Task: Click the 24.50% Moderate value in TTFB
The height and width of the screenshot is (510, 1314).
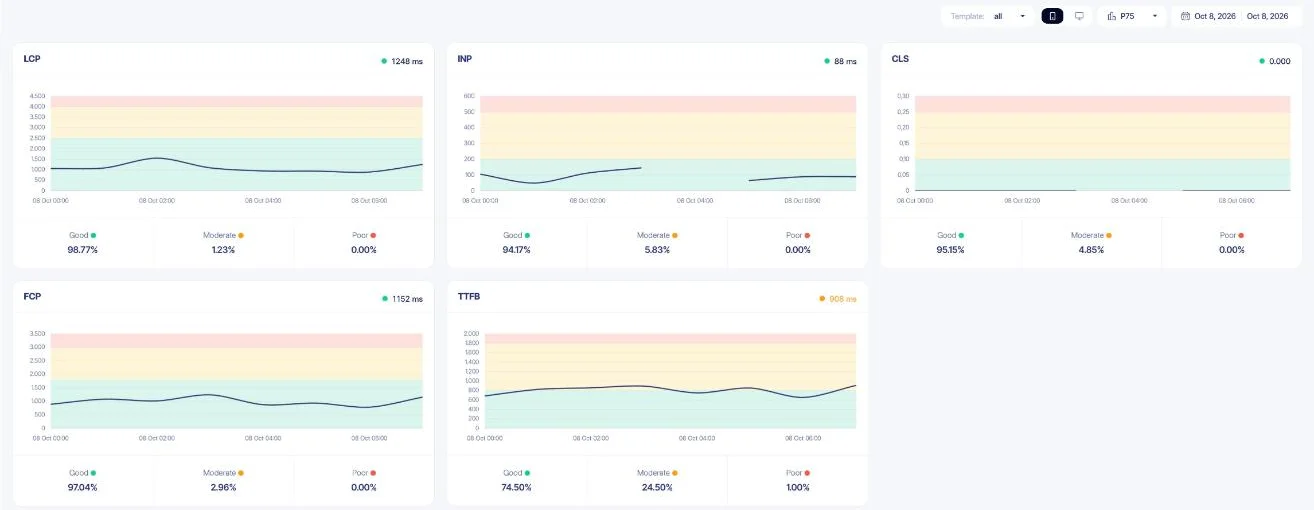Action: click(657, 488)
